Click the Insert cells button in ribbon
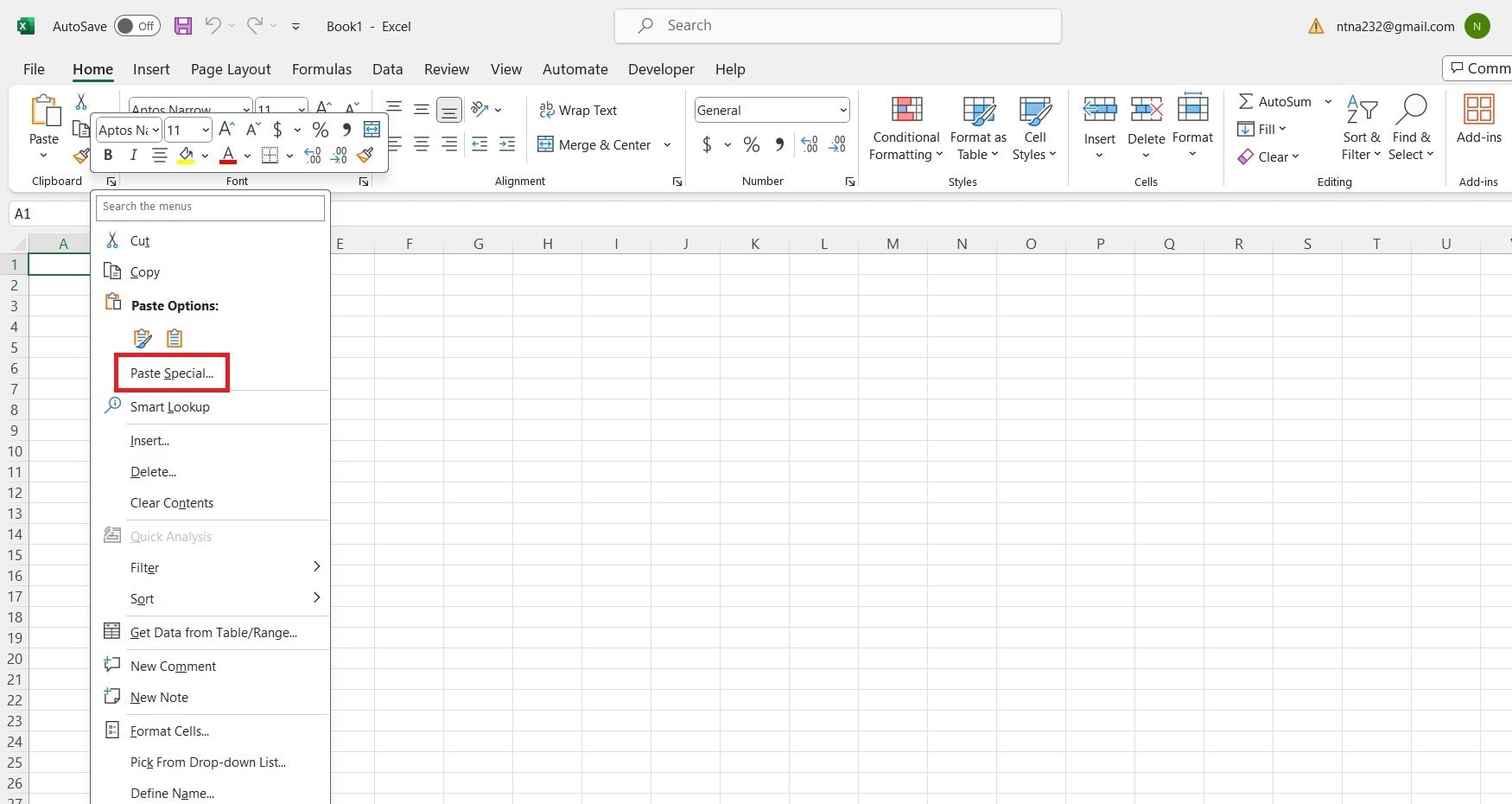Image resolution: width=1512 pixels, height=804 pixels. (1100, 128)
